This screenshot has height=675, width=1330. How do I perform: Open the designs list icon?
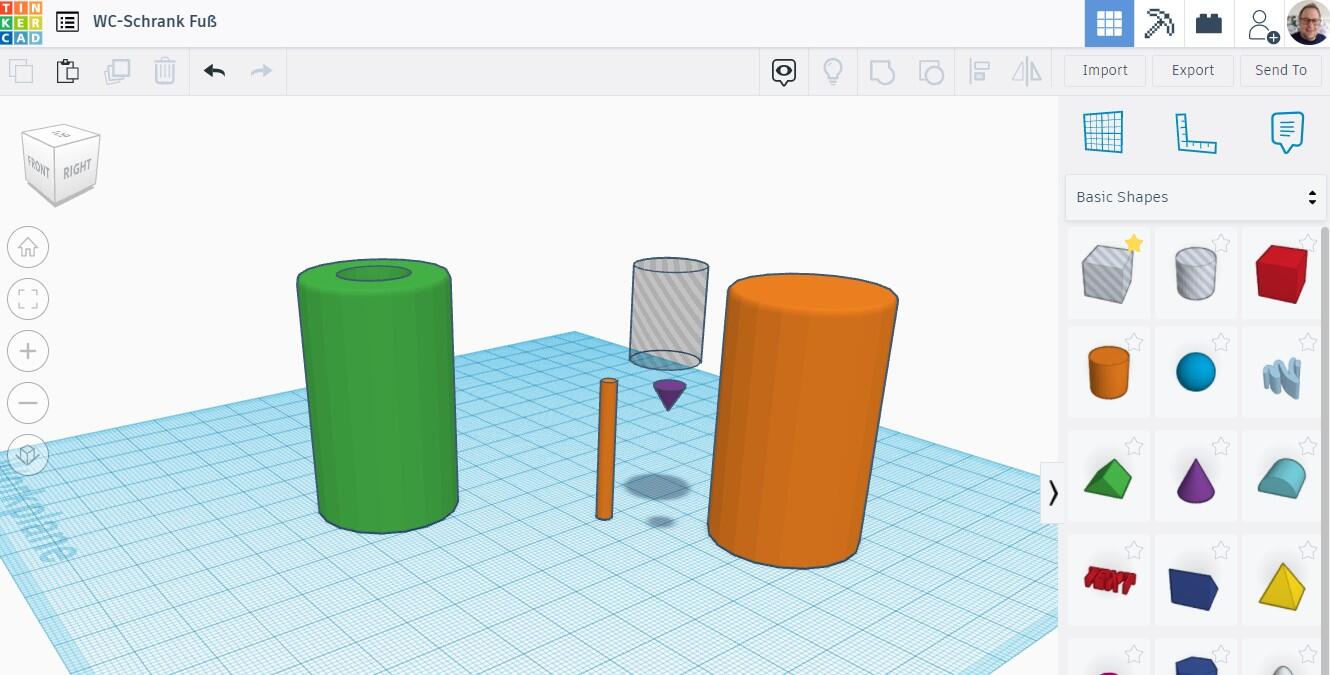[67, 22]
